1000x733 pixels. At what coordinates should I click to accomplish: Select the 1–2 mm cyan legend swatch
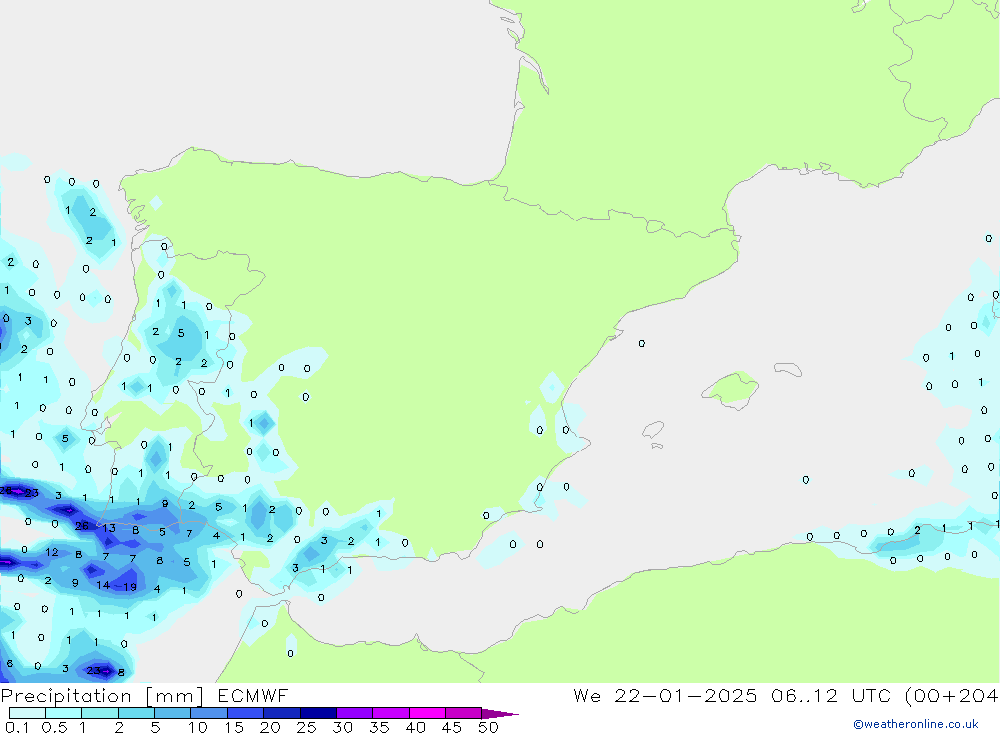(x=99, y=713)
